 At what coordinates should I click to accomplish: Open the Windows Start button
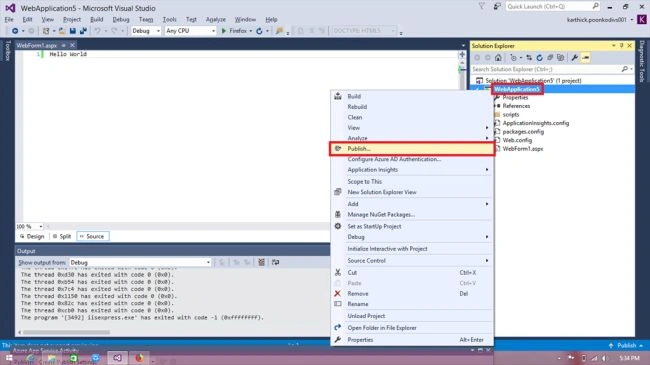tap(9, 358)
